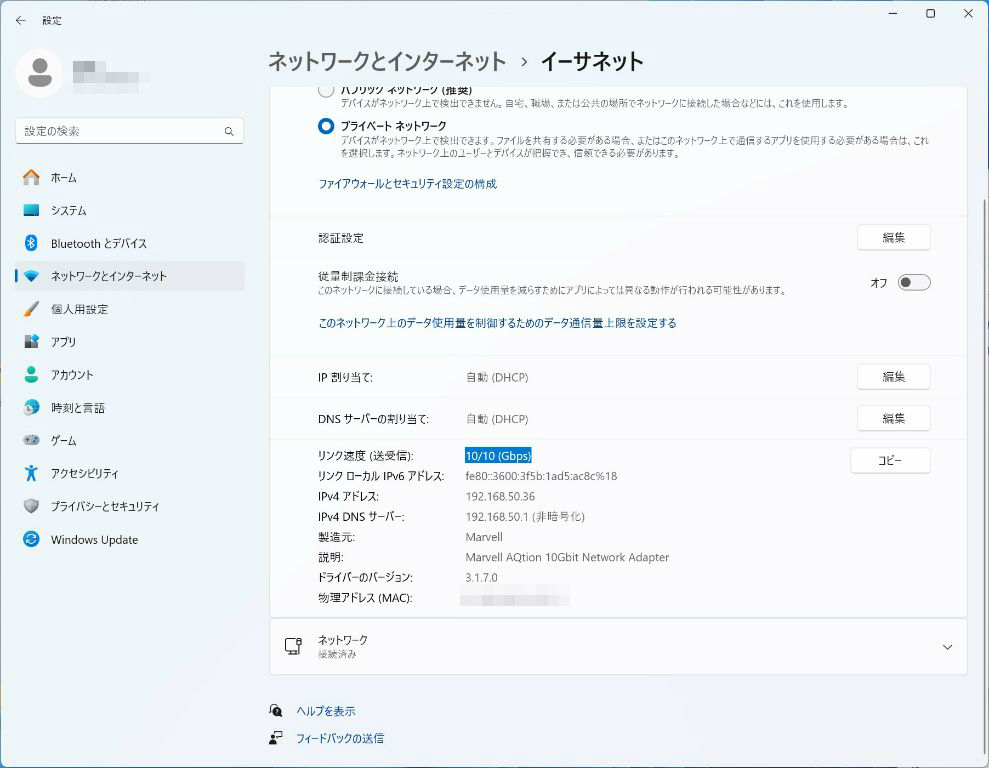The height and width of the screenshot is (768, 989).
Task: Click the Windows Update icon
Action: click(32, 540)
